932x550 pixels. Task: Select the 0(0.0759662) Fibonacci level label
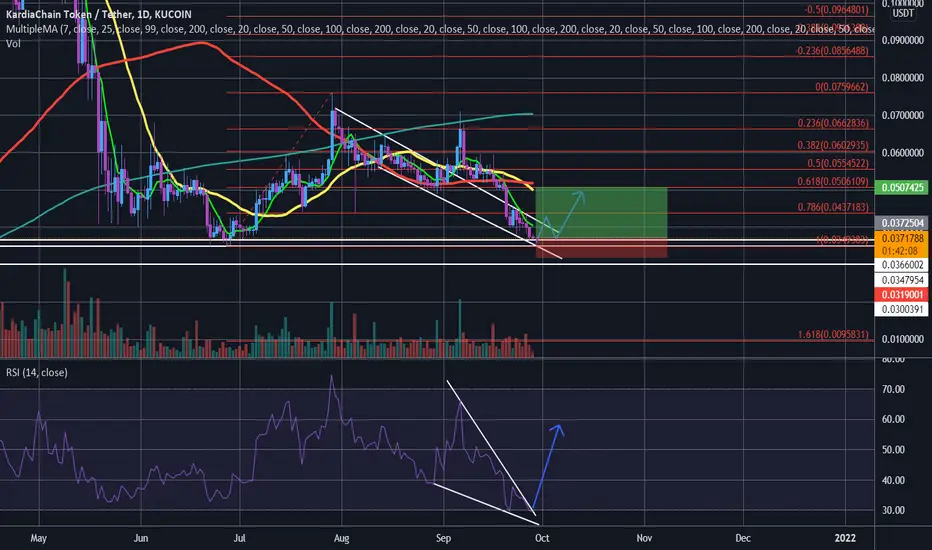[842, 87]
